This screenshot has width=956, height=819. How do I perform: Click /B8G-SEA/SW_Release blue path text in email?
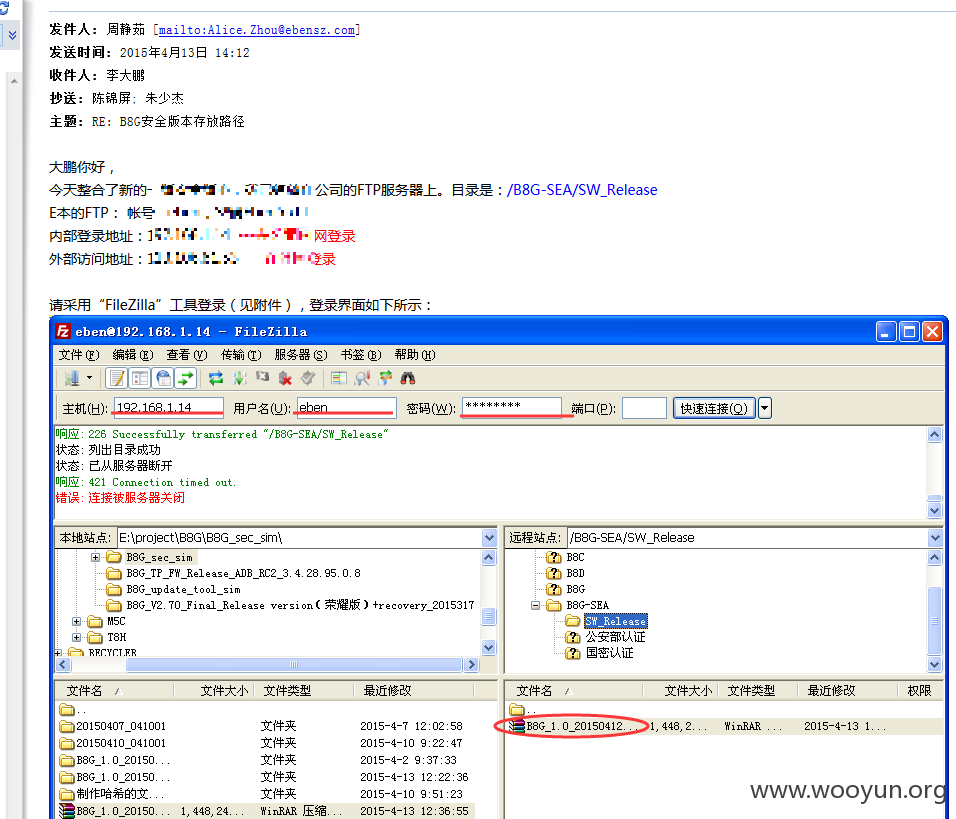[582, 190]
